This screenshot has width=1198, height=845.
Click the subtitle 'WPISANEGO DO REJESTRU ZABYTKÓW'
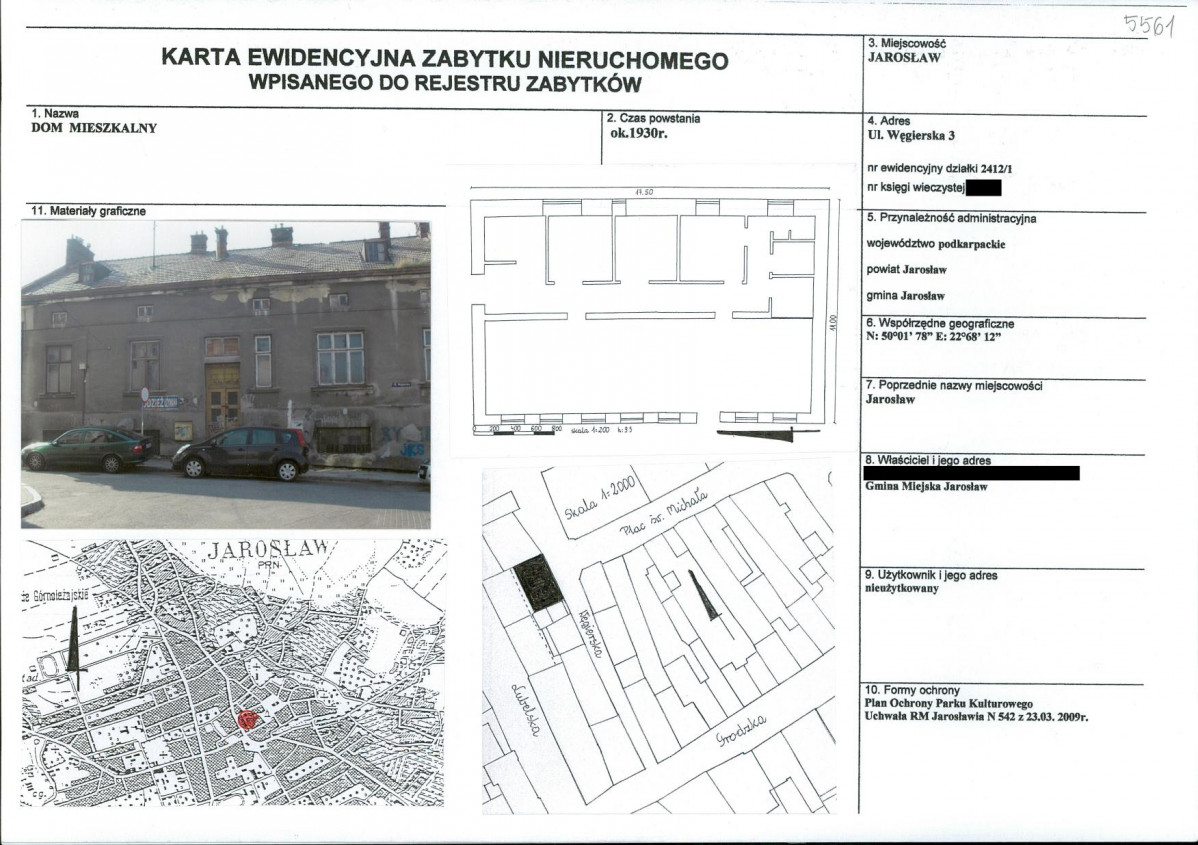pyautogui.click(x=445, y=84)
